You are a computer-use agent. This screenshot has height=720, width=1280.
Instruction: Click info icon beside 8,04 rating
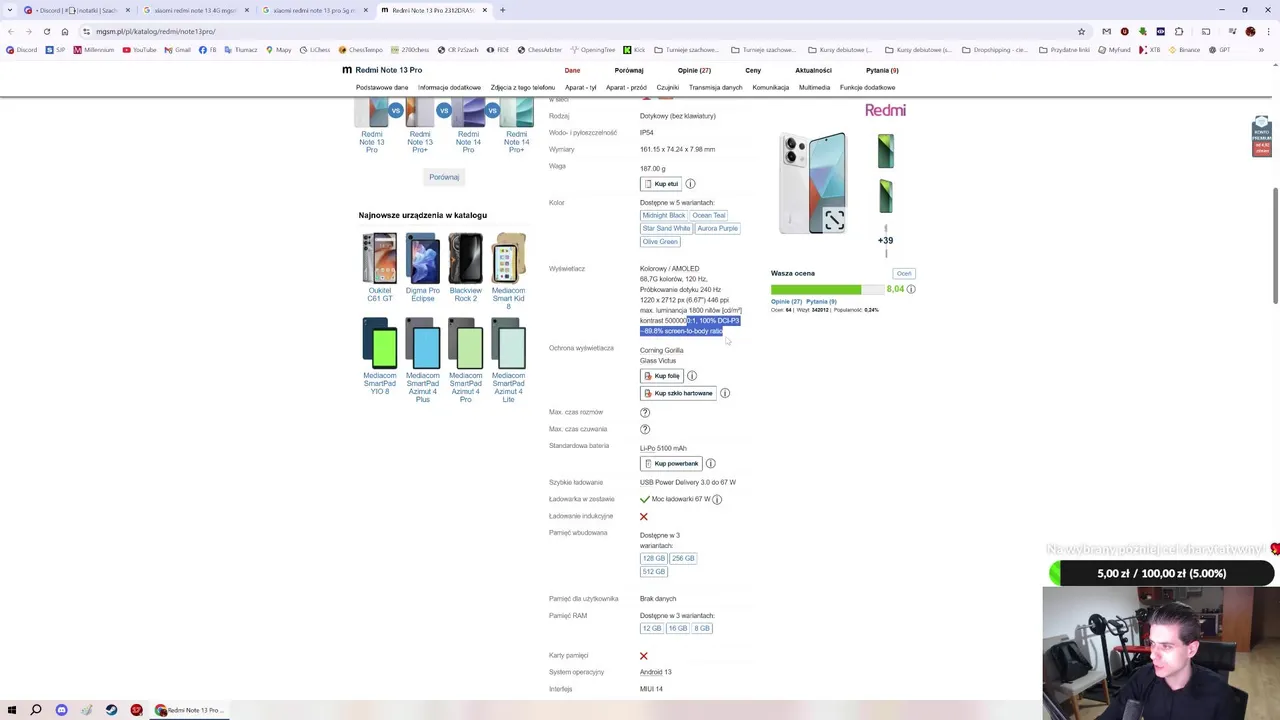911,289
